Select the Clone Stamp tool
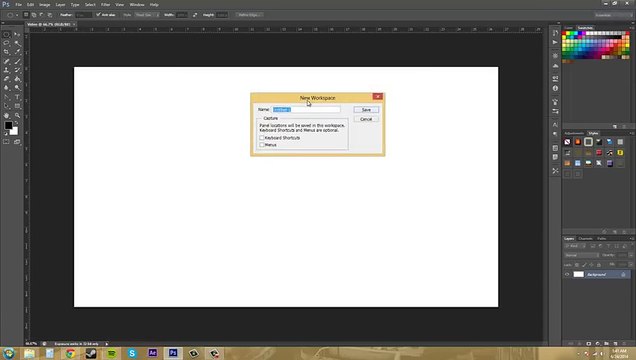Screen dimensions: 636x360 click(x=6, y=70)
